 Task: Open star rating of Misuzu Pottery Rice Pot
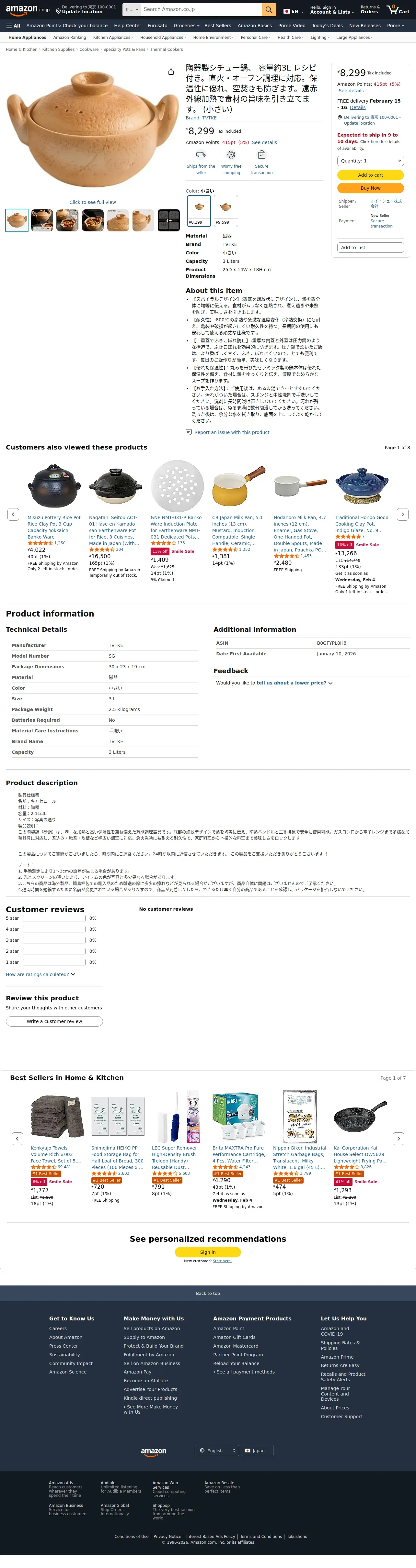click(40, 543)
